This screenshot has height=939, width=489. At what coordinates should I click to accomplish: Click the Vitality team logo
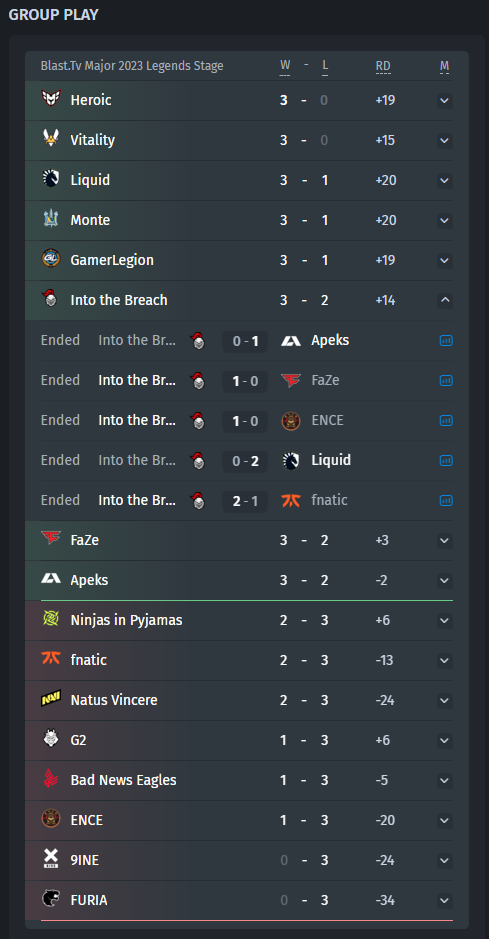[x=51, y=140]
